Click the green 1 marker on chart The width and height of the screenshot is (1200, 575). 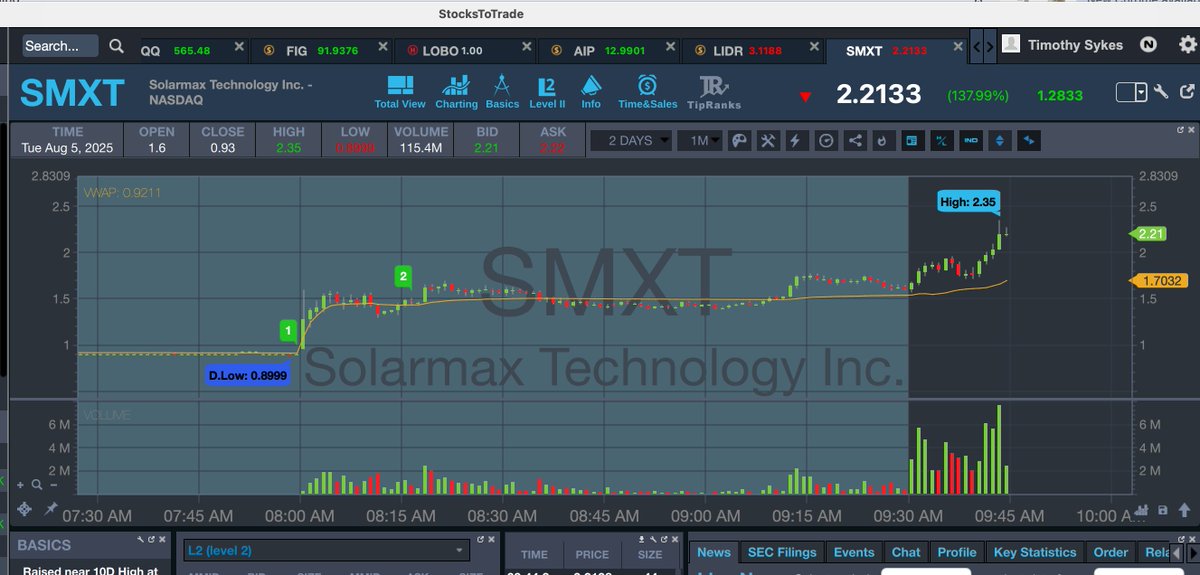pyautogui.click(x=288, y=330)
